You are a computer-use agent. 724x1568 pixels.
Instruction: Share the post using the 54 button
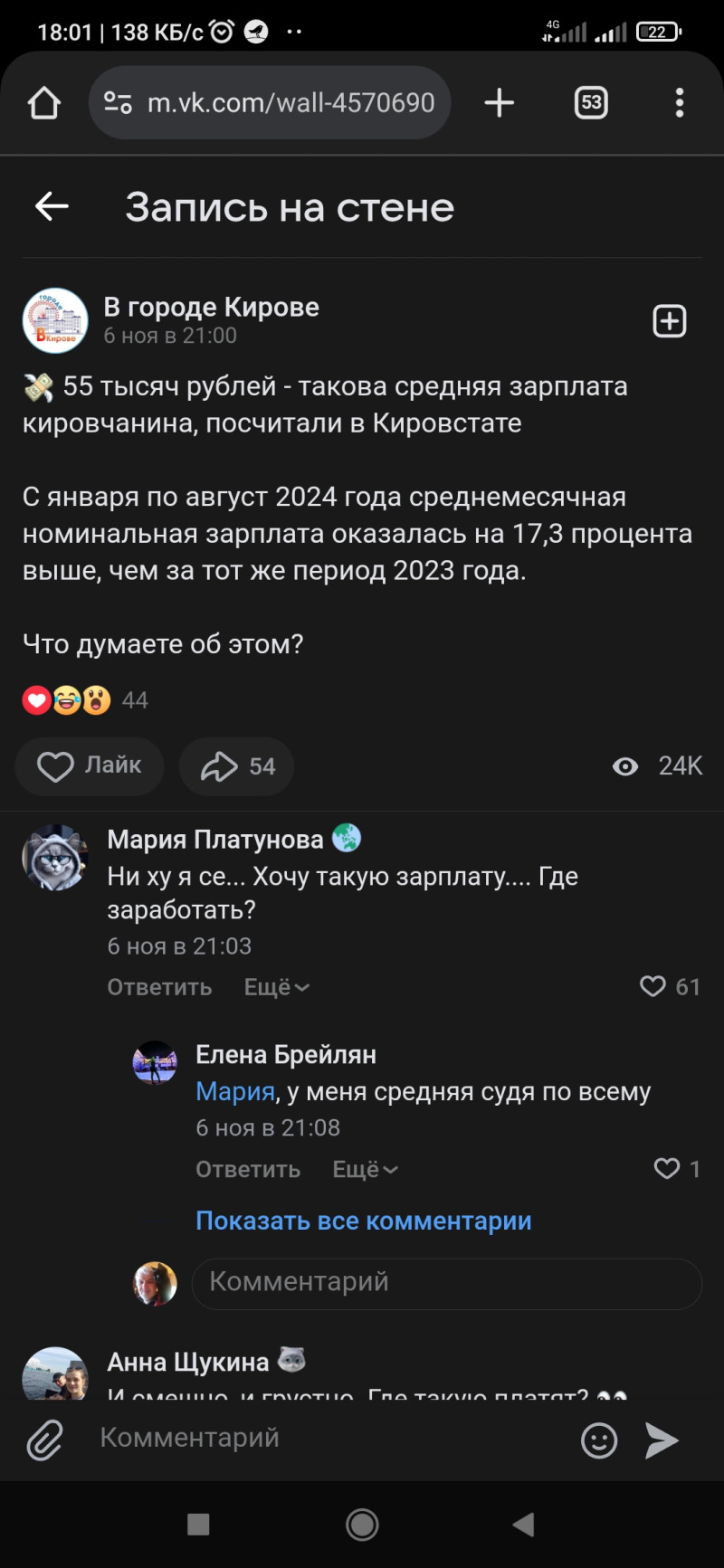[237, 766]
